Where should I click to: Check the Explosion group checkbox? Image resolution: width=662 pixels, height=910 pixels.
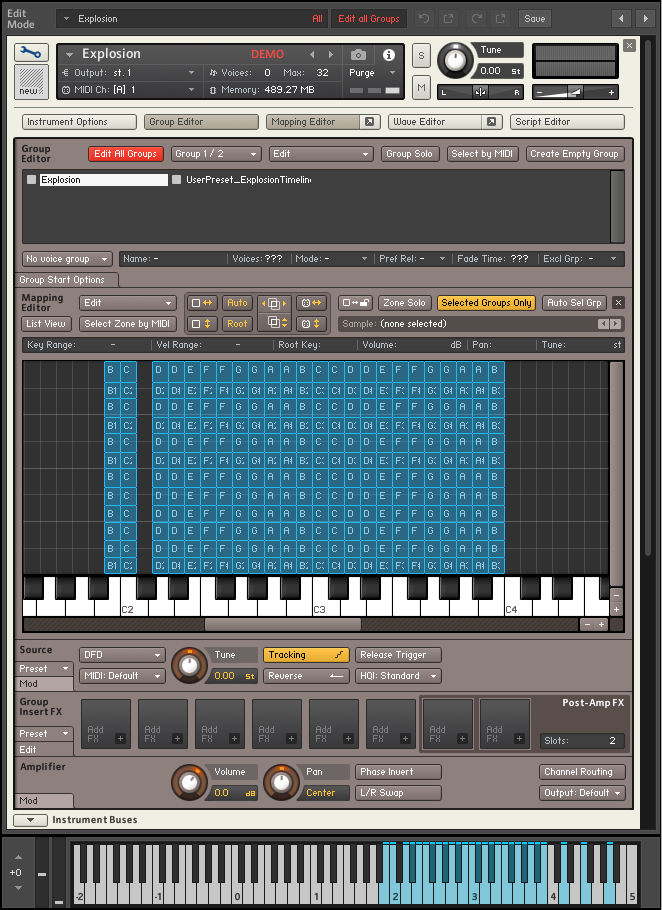click(32, 180)
